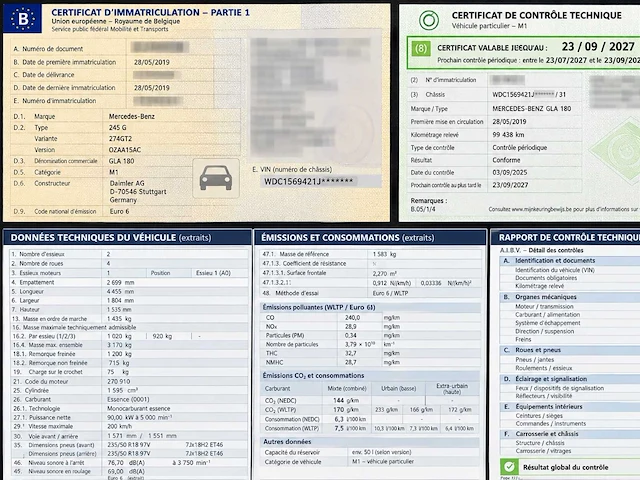Click section 'E. Équipements intérieurs'
The width and height of the screenshot is (640, 480).
pyautogui.click(x=543, y=407)
